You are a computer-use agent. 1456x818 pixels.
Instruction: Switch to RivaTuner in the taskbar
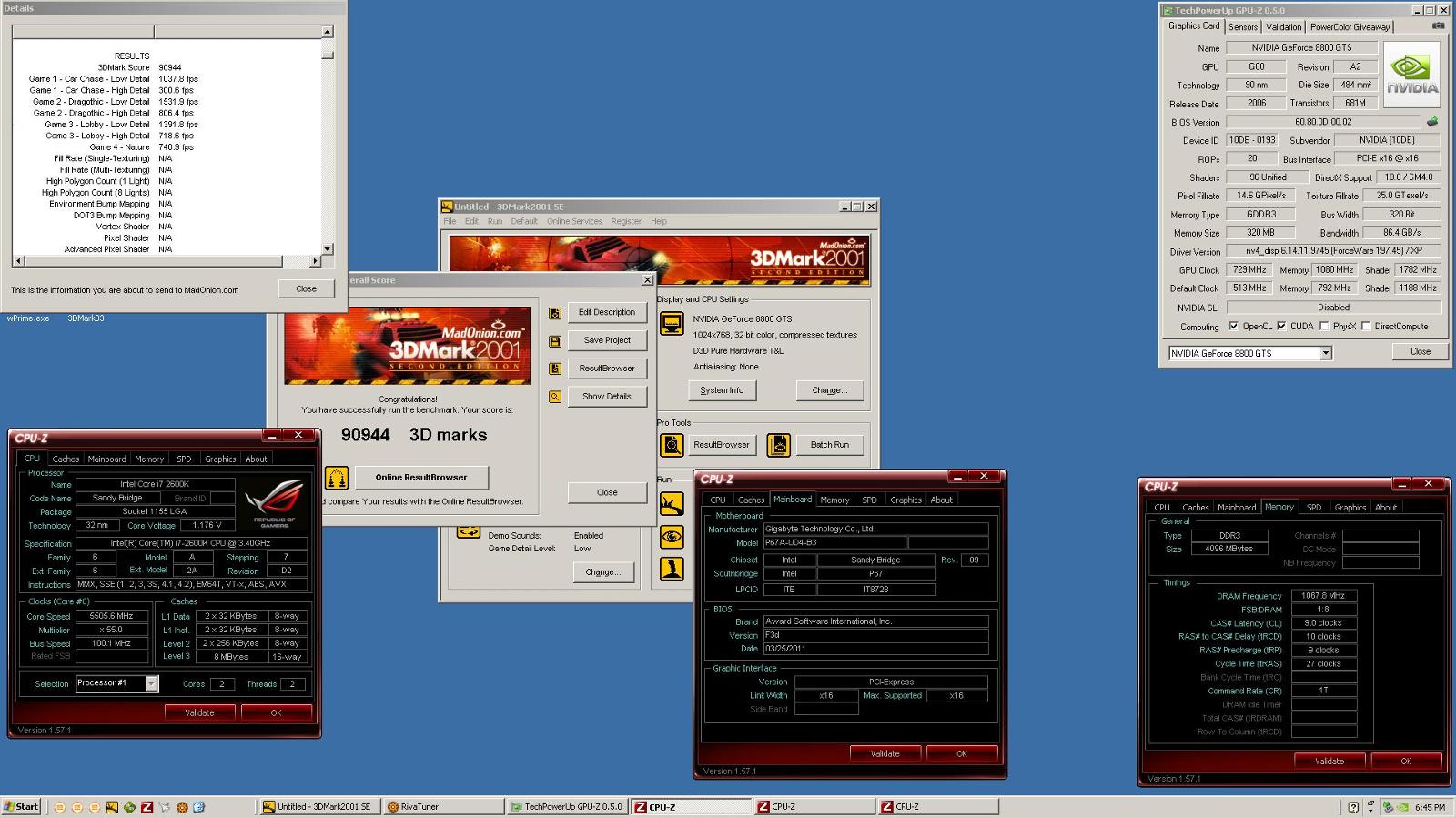pyautogui.click(x=443, y=807)
